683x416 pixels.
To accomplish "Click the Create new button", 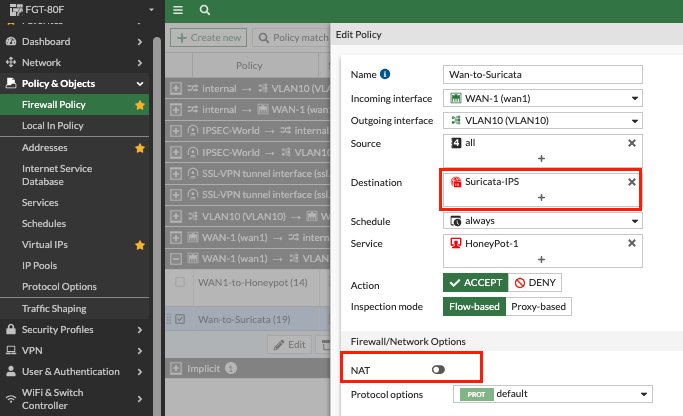I will [208, 38].
